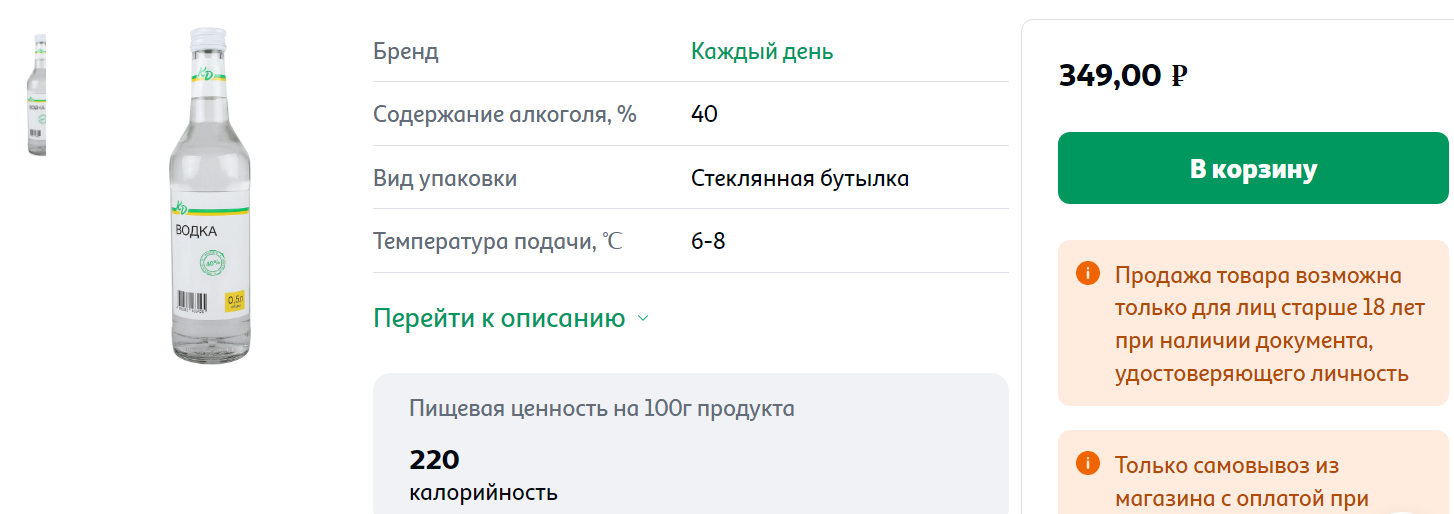Click the "Бренд" attribute label
The width and height of the screenshot is (1454, 514).
click(405, 51)
